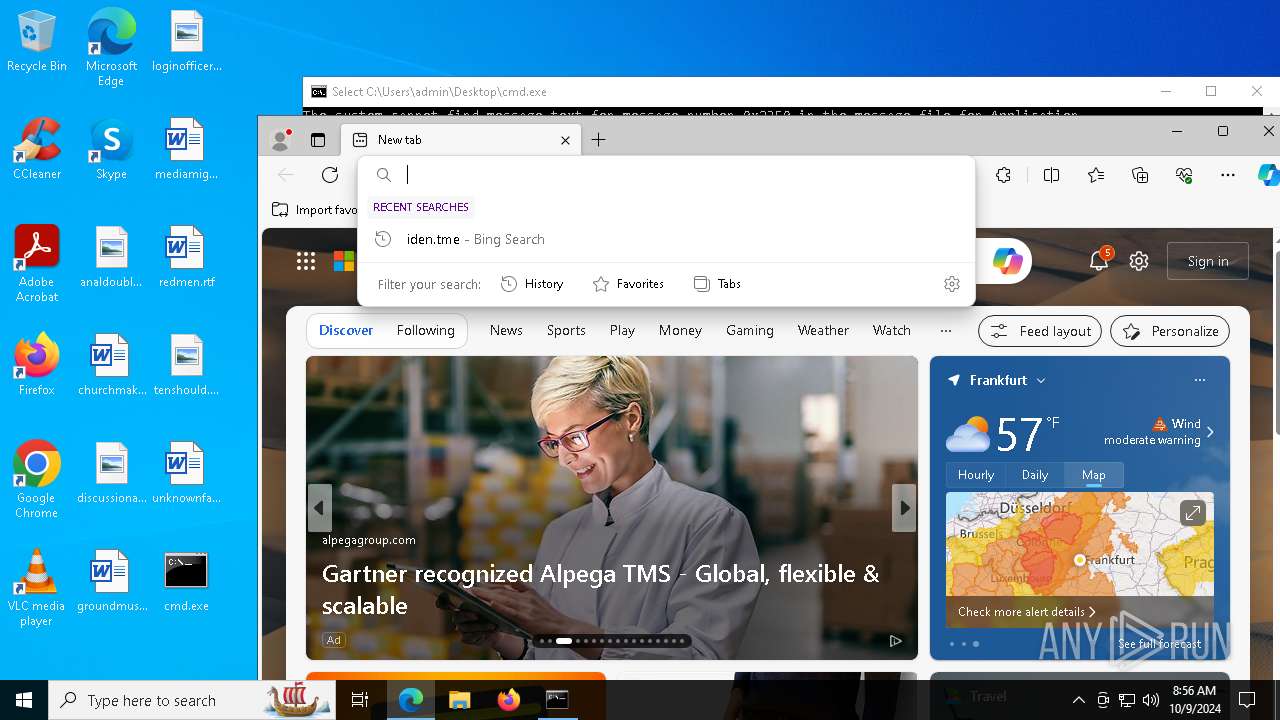The image size is (1280, 720).
Task: Switch to Firefox on taskbar
Action: (x=508, y=700)
